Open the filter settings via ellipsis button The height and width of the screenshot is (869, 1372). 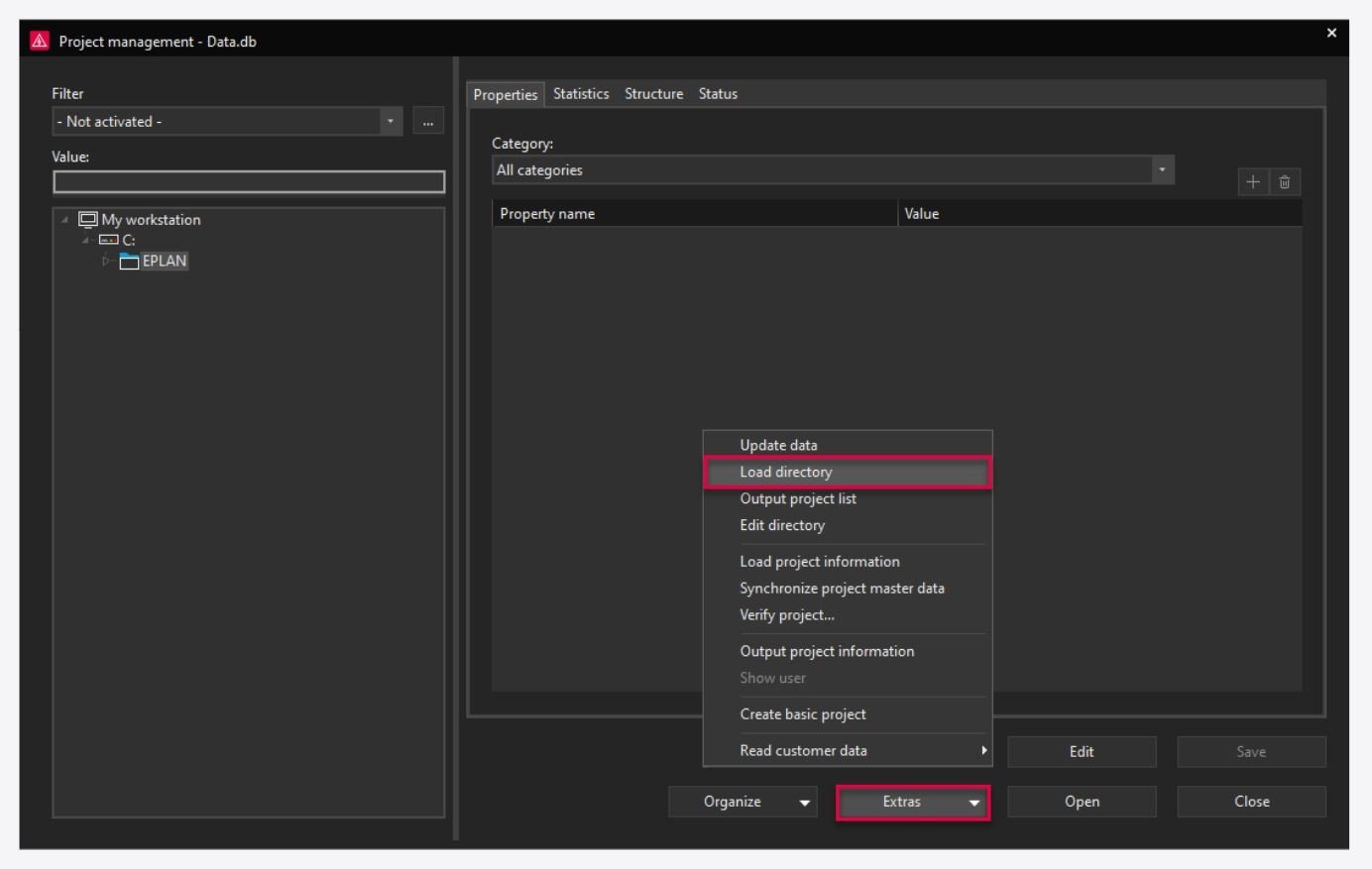[x=426, y=121]
